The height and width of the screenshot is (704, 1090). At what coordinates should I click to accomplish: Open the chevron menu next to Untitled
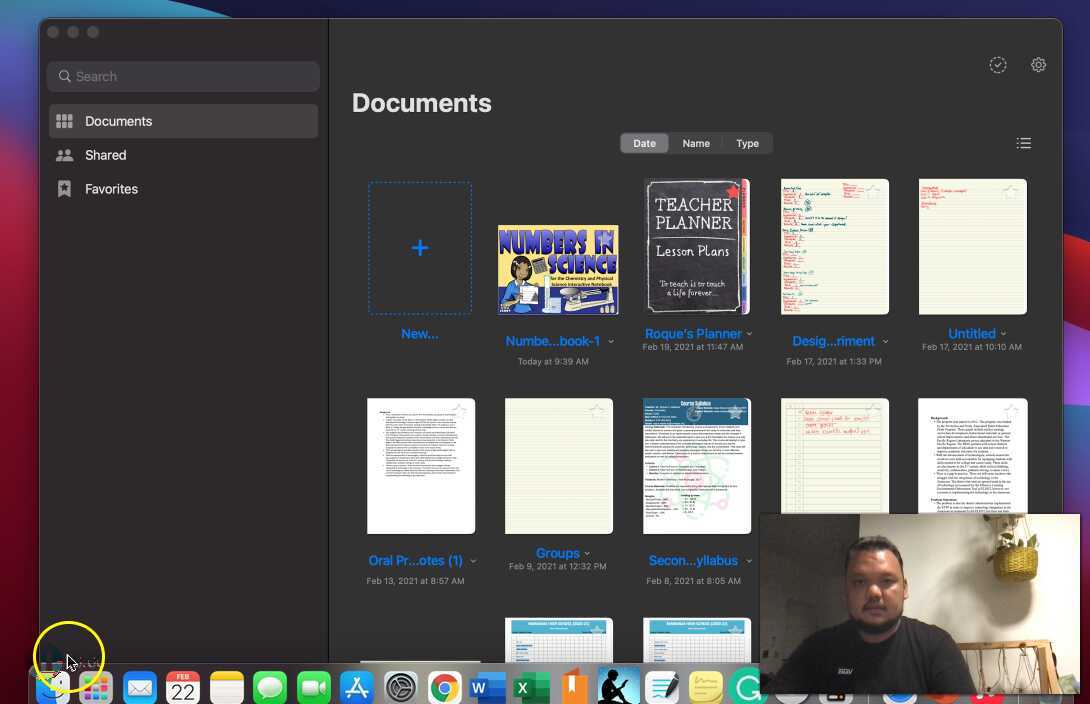click(1003, 334)
